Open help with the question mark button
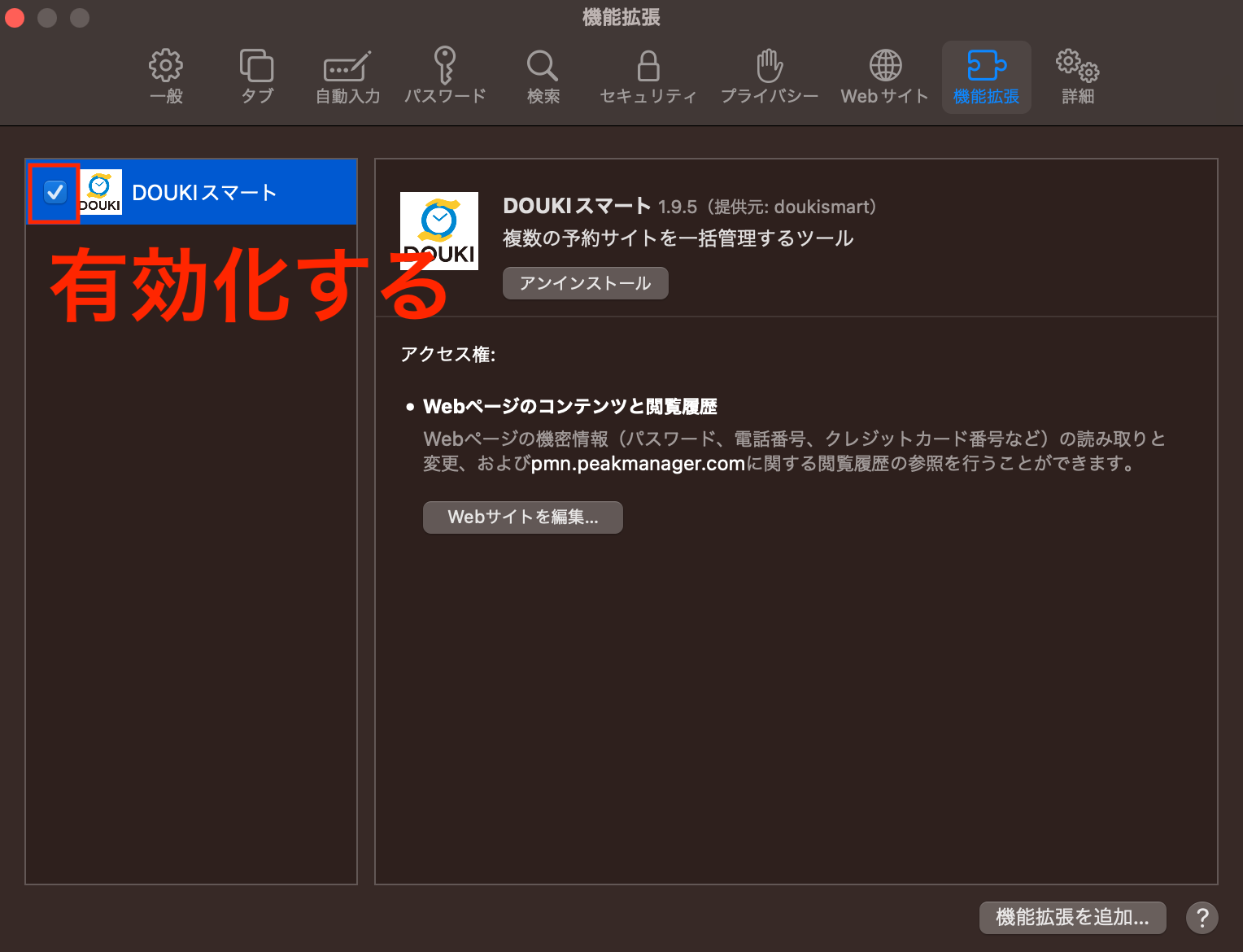The height and width of the screenshot is (952, 1243). (x=1202, y=918)
